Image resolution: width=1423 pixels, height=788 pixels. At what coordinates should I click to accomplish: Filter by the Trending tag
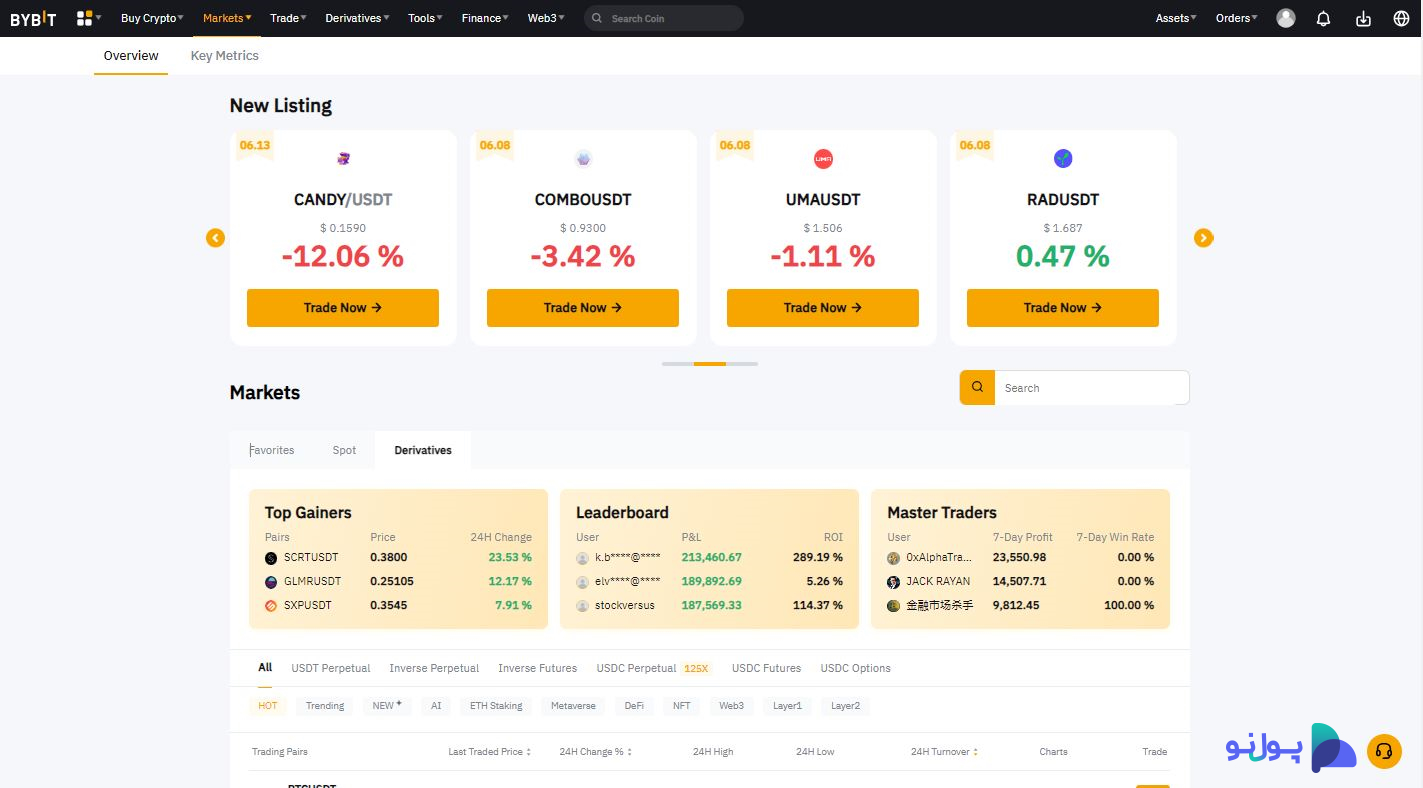tap(325, 706)
